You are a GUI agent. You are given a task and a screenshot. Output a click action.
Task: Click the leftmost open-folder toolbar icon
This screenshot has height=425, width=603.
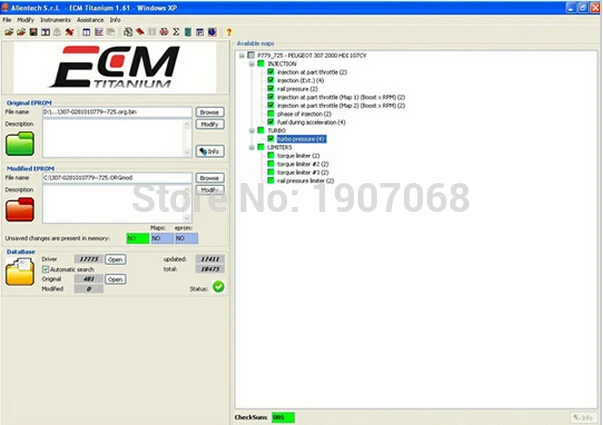click(8, 32)
